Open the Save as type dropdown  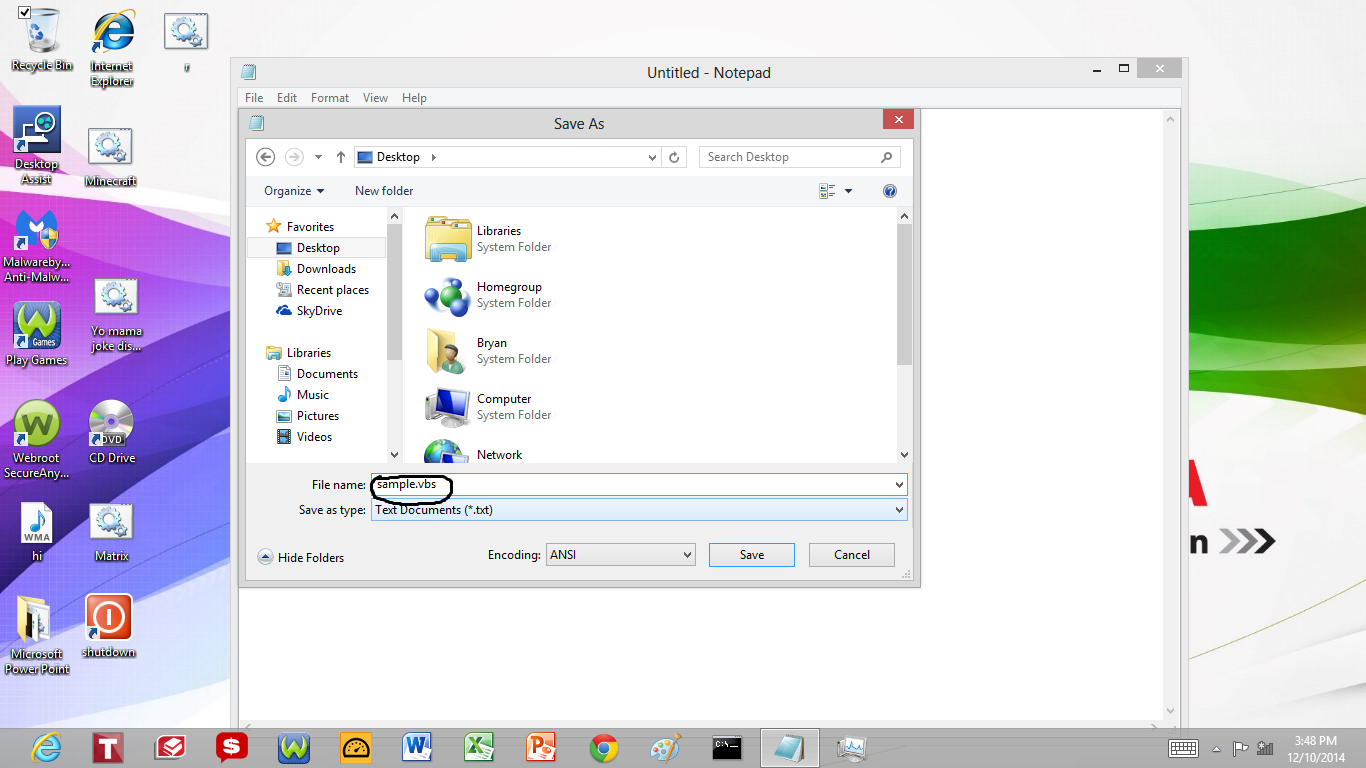coord(640,510)
